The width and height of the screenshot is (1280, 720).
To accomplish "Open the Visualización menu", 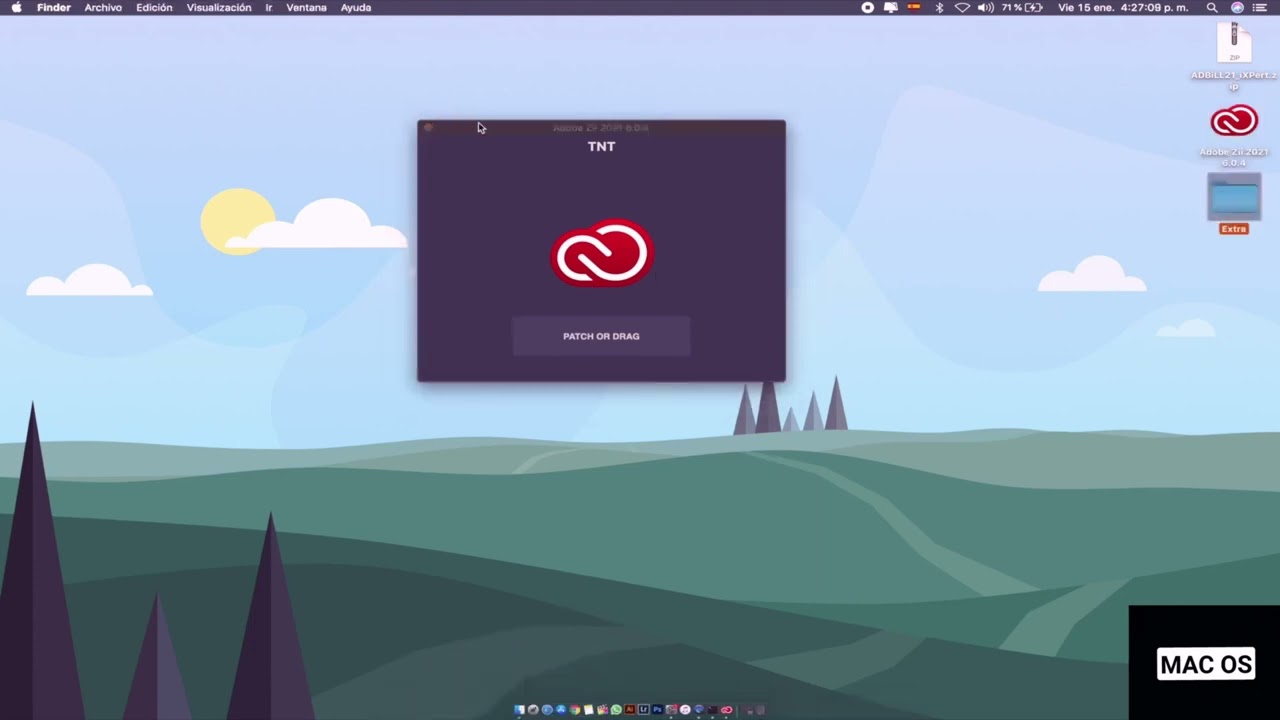I will click(x=219, y=7).
